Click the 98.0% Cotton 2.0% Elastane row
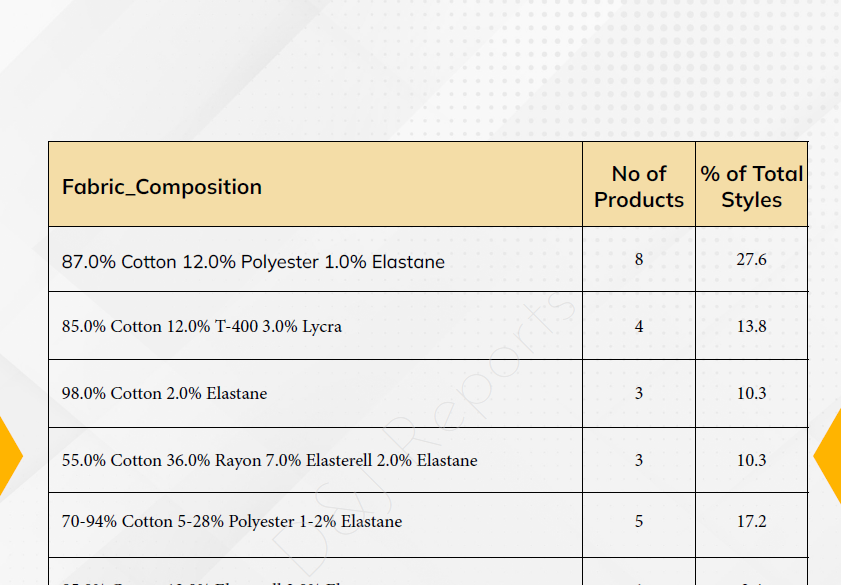This screenshot has width=841, height=585. coord(428,394)
